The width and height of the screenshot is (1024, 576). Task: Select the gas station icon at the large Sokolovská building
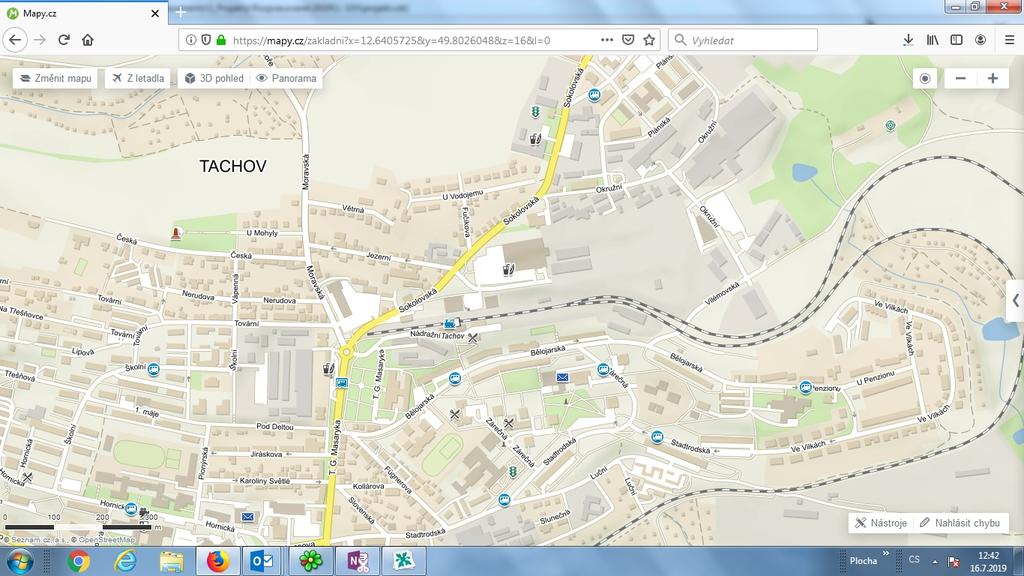tap(509, 269)
